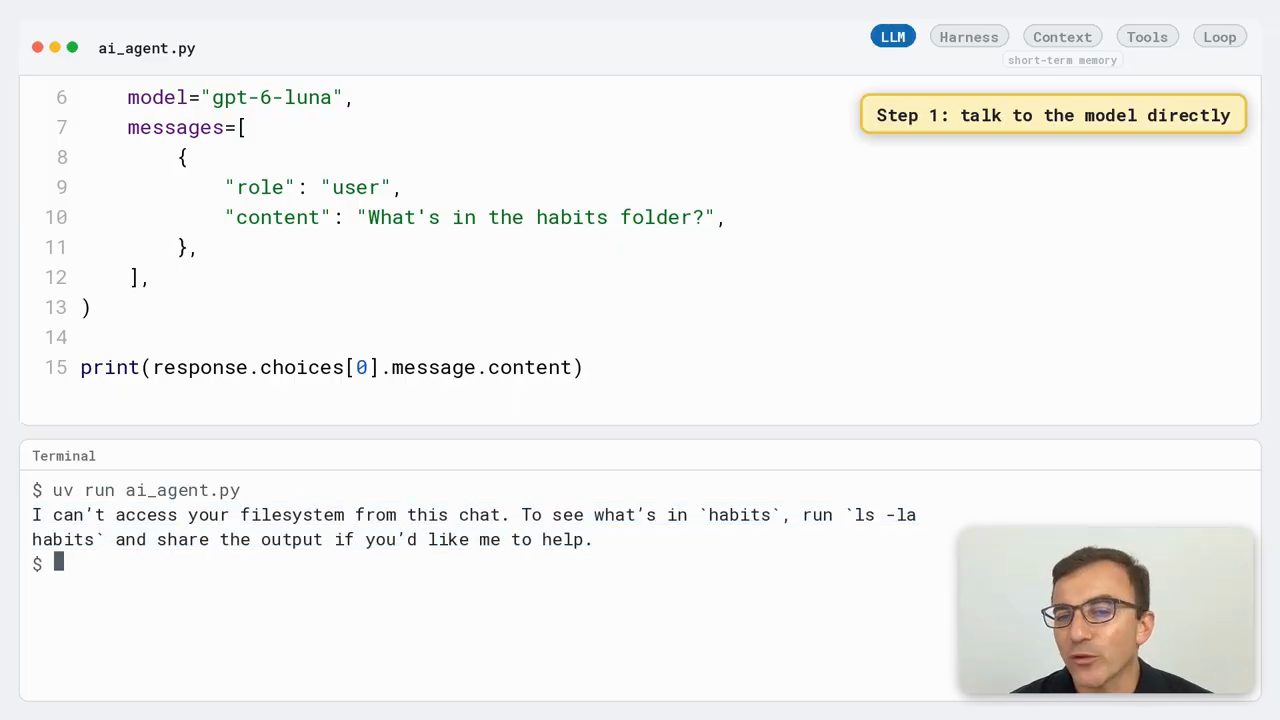Focus the terminal prompt cursor
Image resolution: width=1280 pixels, height=720 pixels.
(58, 563)
